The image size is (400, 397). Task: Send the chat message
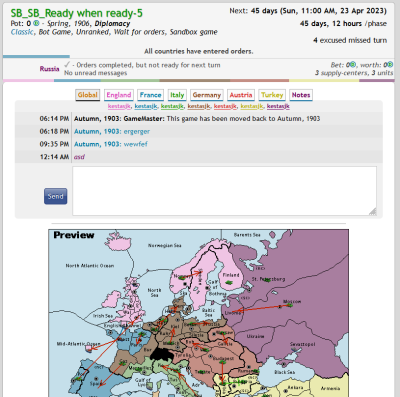pos(56,196)
